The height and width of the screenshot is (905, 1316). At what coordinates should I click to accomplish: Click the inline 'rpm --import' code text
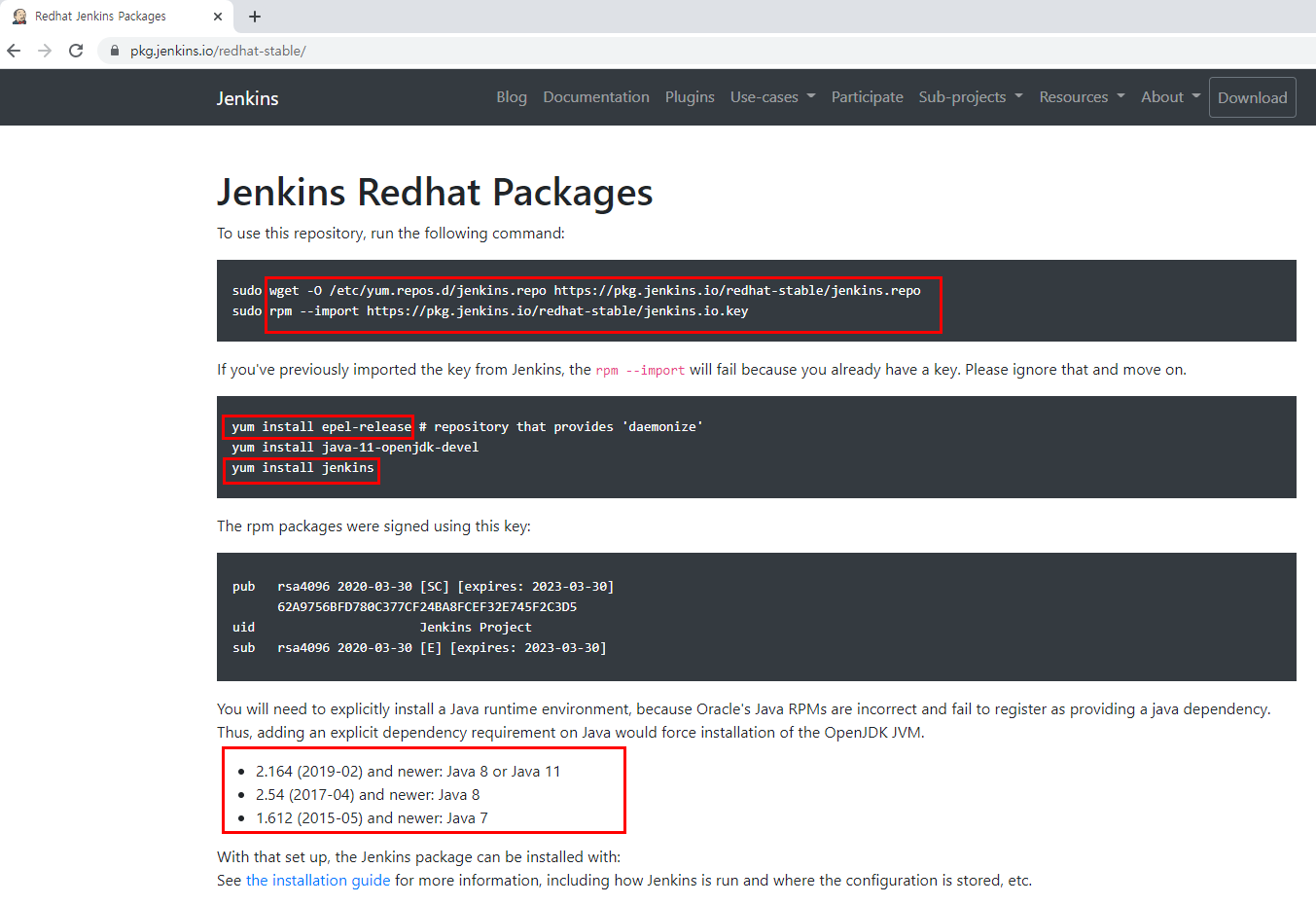coord(640,371)
